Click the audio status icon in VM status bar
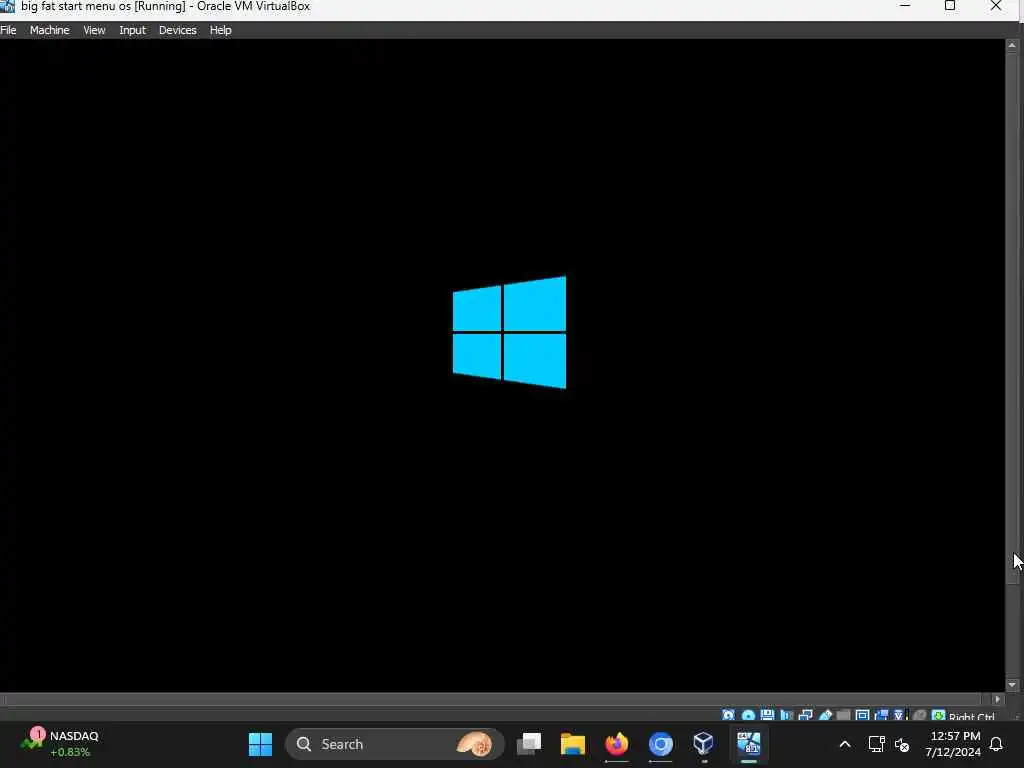1024x768 pixels. (786, 716)
